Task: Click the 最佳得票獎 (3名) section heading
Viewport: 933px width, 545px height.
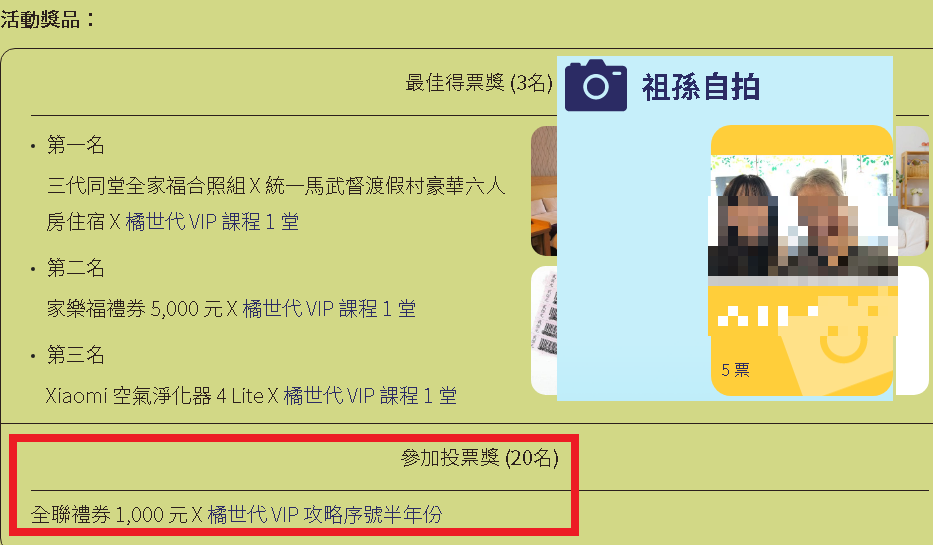Action: [x=479, y=83]
